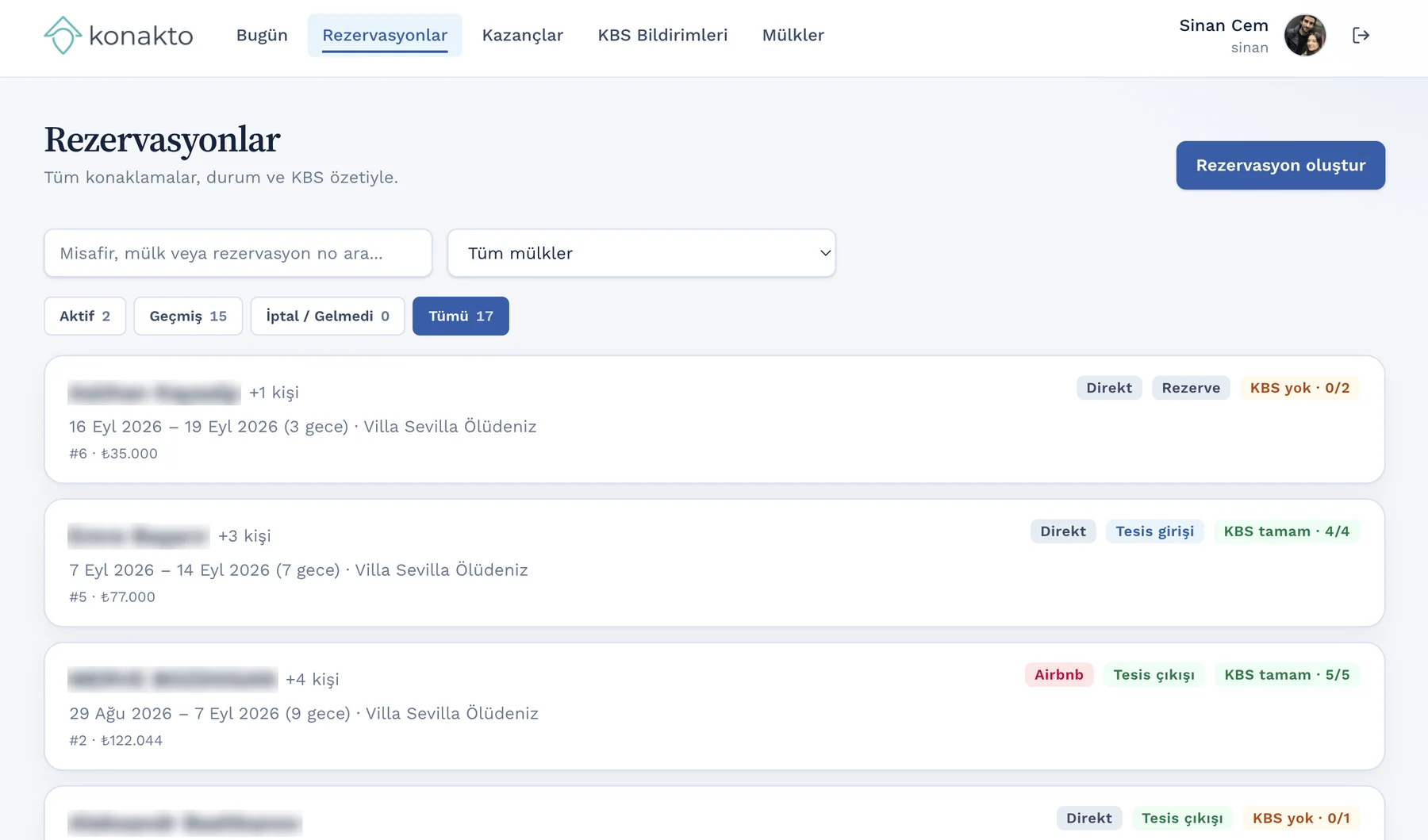1428x840 pixels.
Task: Click the Rezerve status badge
Action: tap(1191, 388)
